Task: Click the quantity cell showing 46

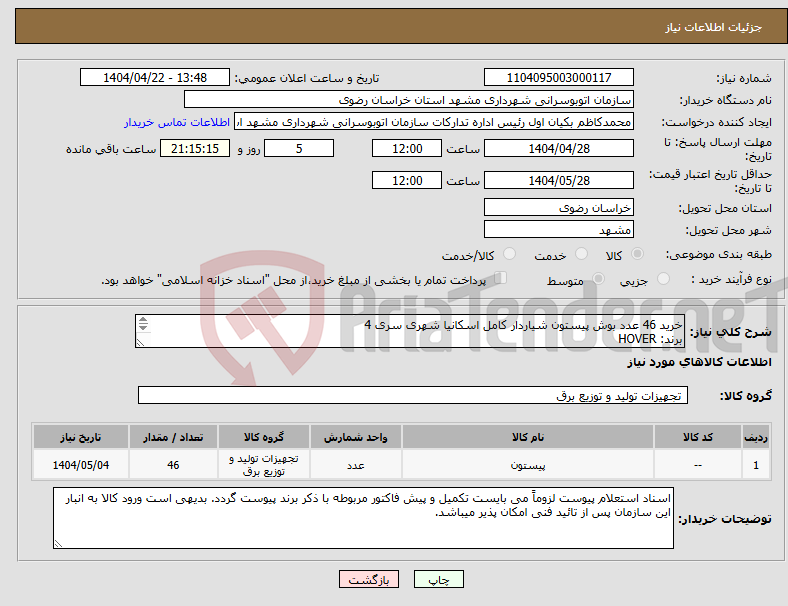Action: pyautogui.click(x=173, y=465)
